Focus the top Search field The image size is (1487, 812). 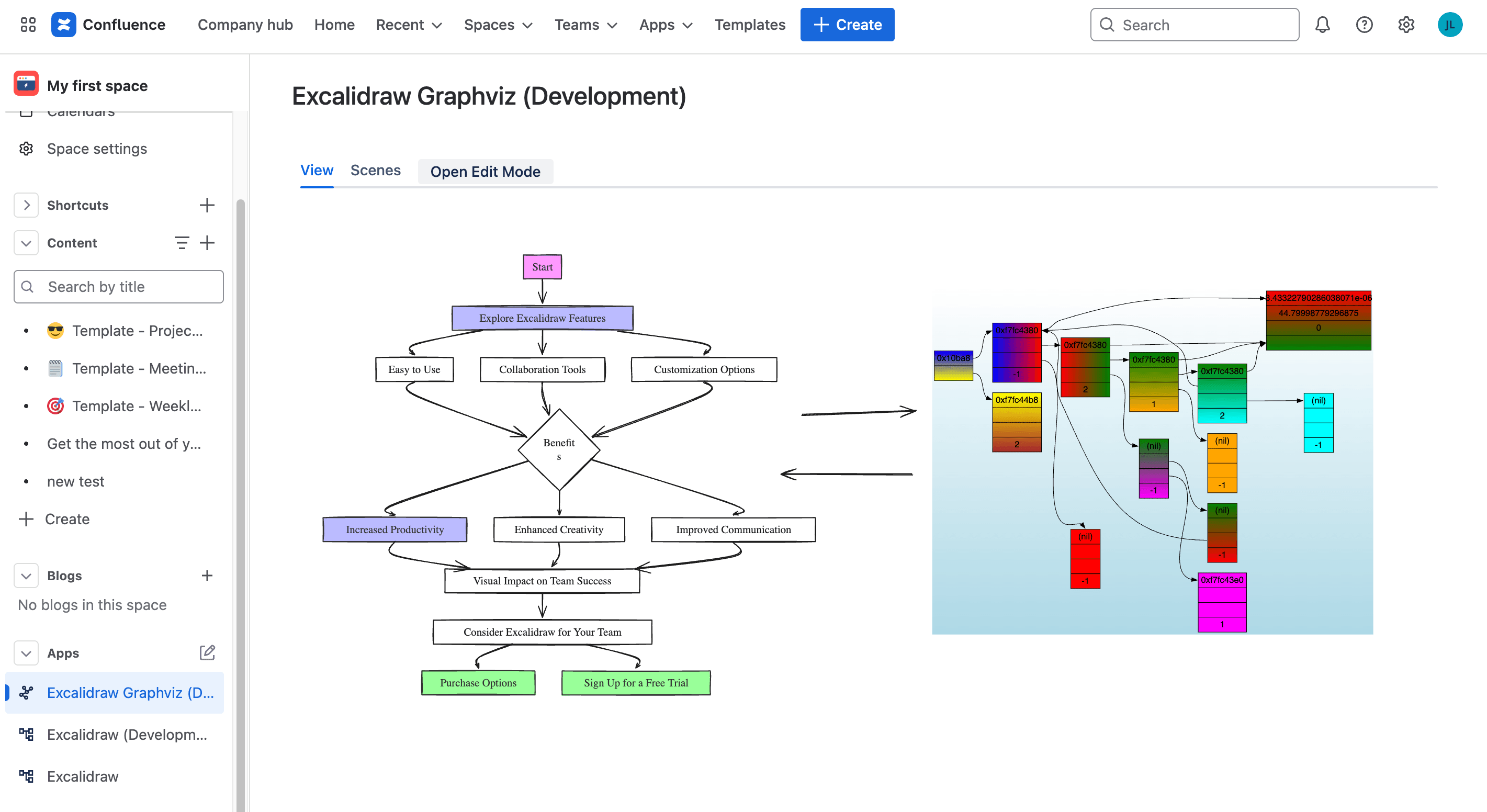[x=1195, y=25]
